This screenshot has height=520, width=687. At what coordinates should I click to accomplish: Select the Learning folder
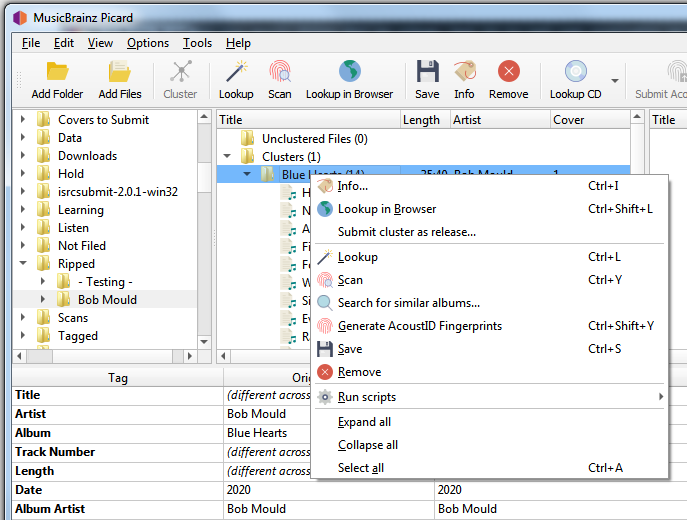[x=81, y=209]
